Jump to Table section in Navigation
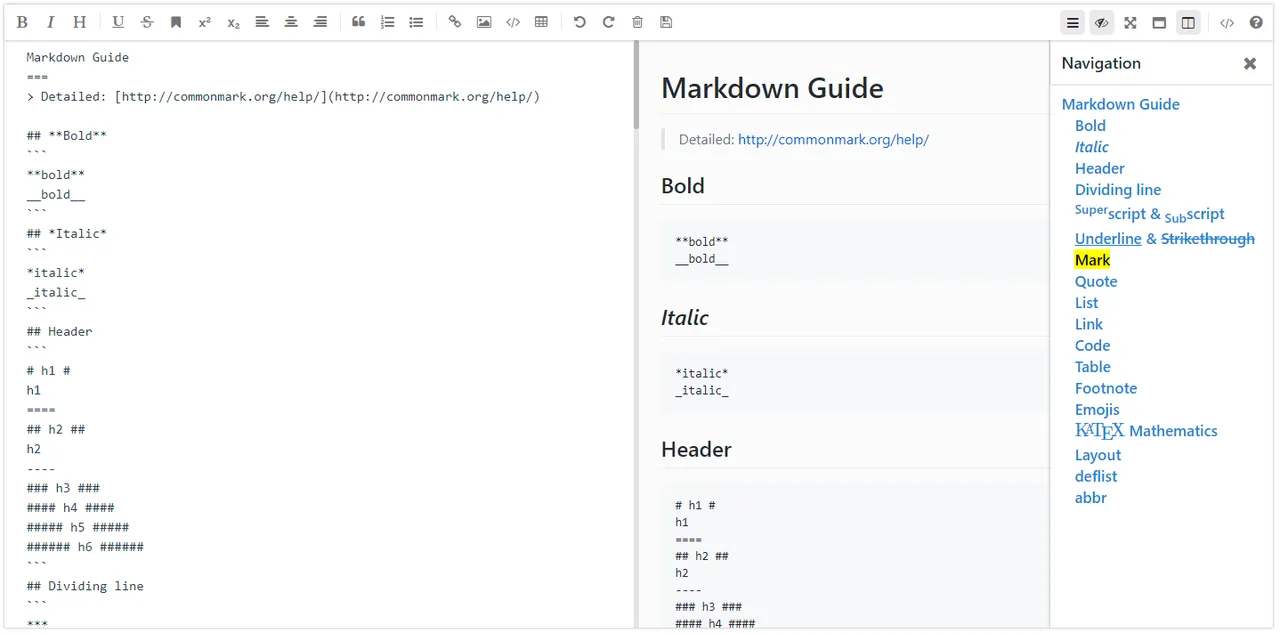 1092,367
